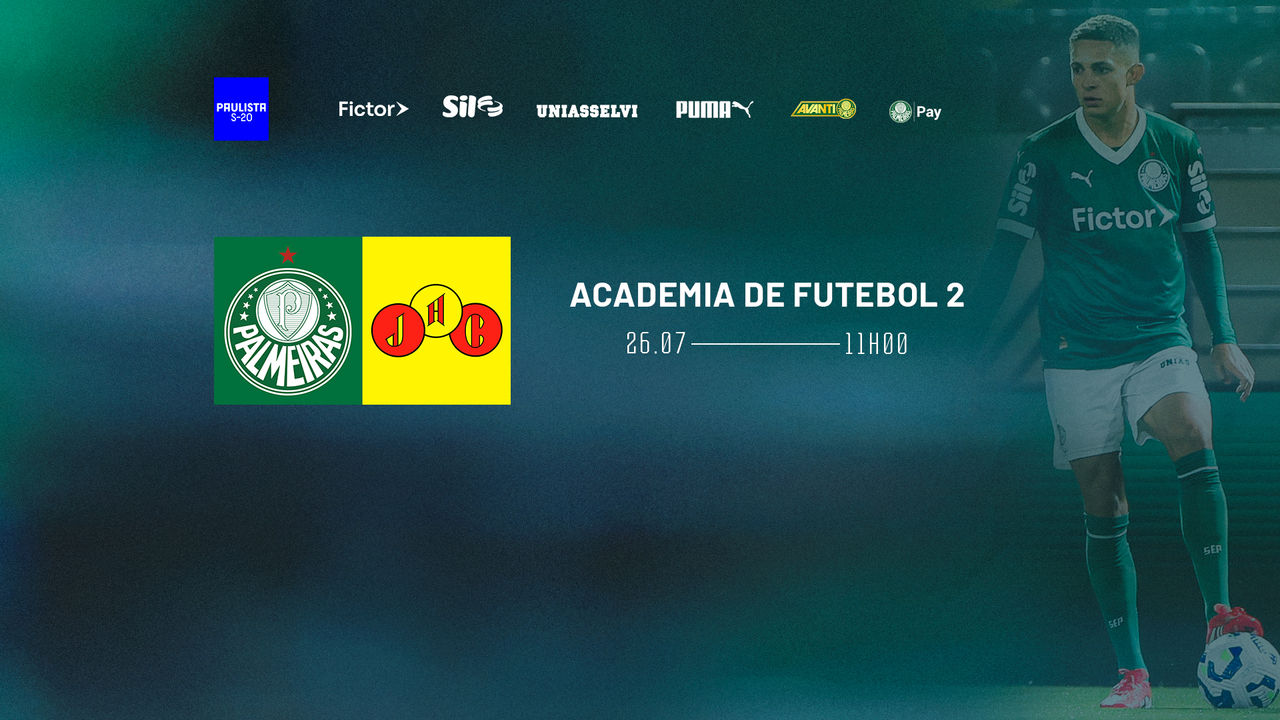This screenshot has width=1280, height=720.
Task: Click the Palmeiras club crest
Action: (288, 329)
